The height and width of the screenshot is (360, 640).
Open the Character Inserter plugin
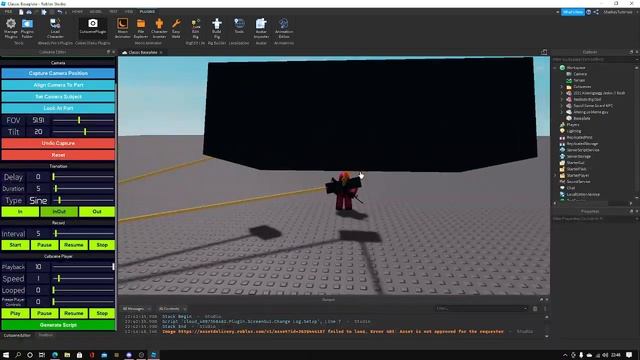[159, 28]
